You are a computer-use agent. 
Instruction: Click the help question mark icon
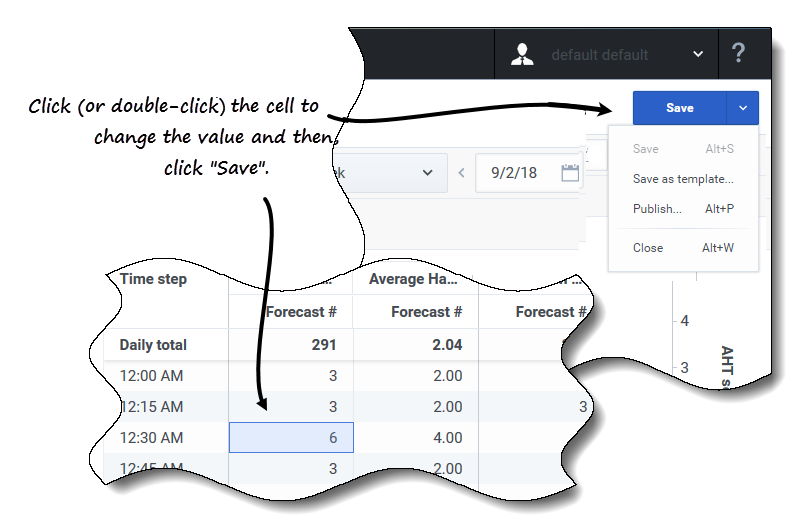[738, 53]
